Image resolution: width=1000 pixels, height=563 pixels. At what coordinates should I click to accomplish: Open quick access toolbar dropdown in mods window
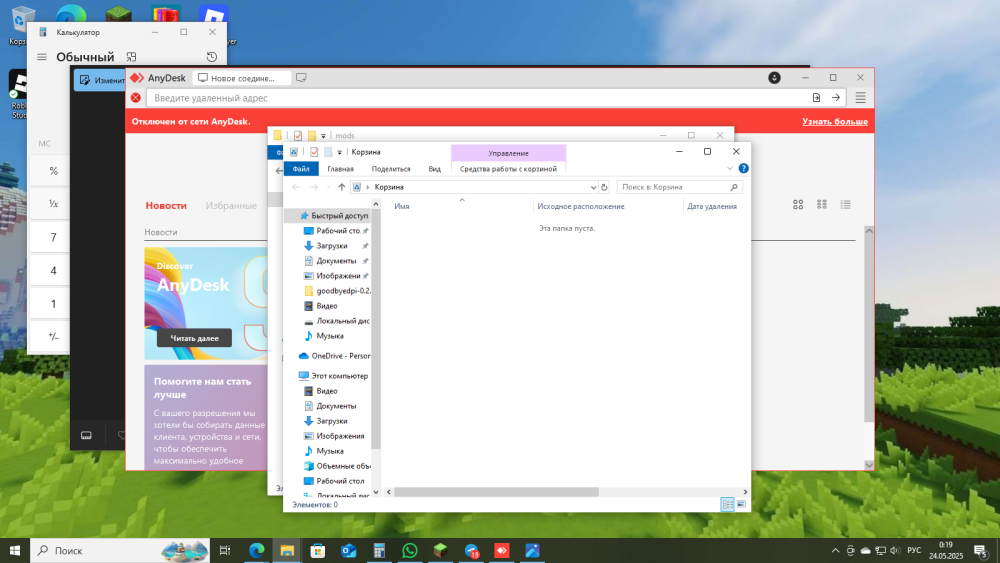click(323, 135)
